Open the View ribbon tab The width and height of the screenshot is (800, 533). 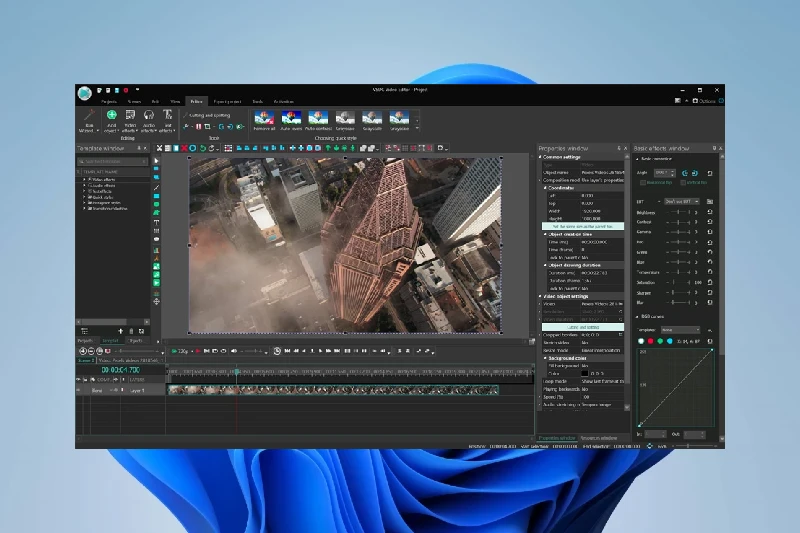point(175,101)
